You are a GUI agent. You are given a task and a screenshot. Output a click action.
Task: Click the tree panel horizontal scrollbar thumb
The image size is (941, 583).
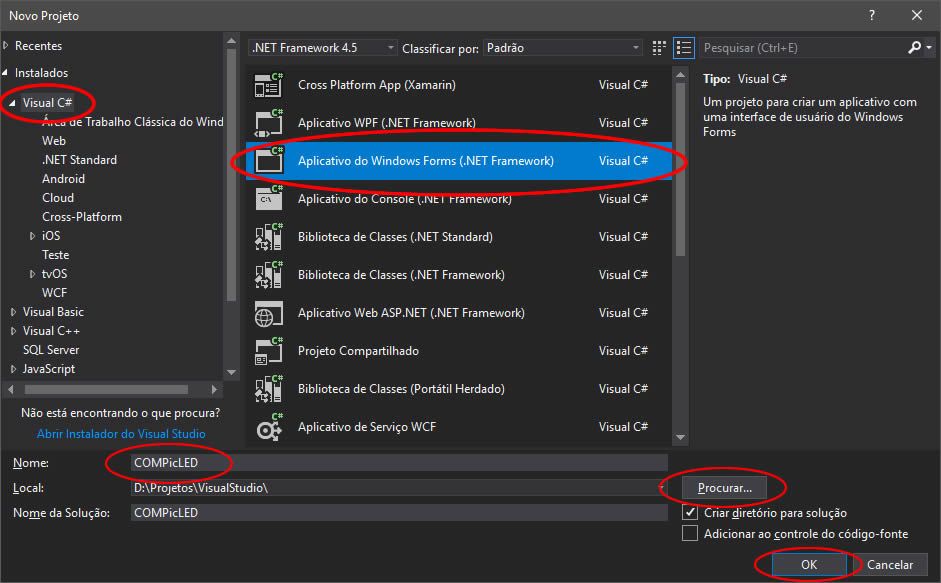click(106, 390)
